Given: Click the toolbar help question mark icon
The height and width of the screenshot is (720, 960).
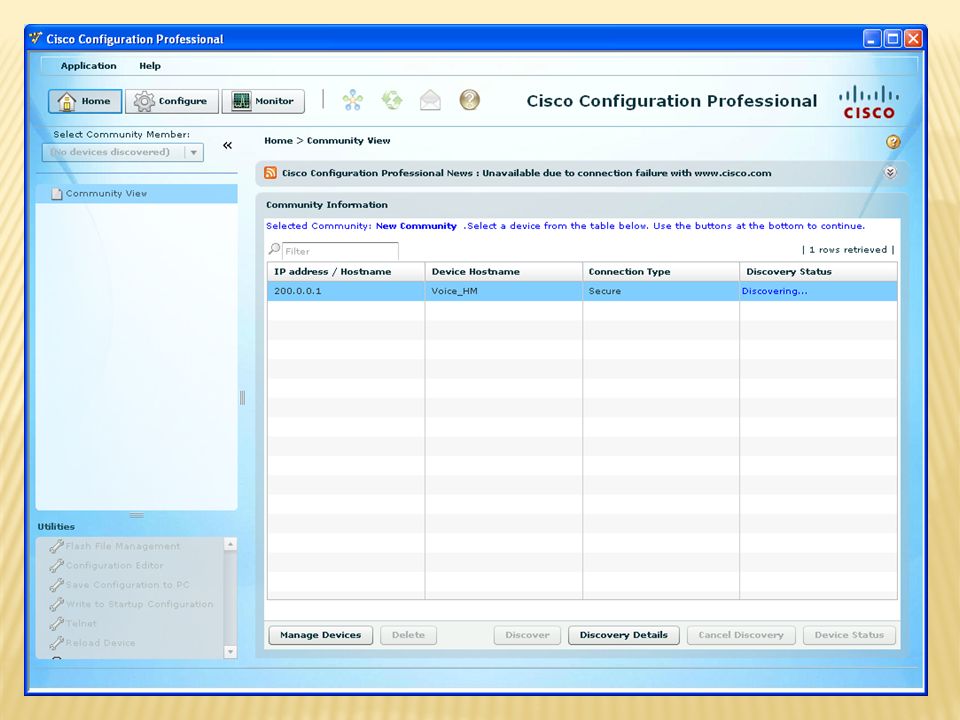Looking at the screenshot, I should [470, 100].
